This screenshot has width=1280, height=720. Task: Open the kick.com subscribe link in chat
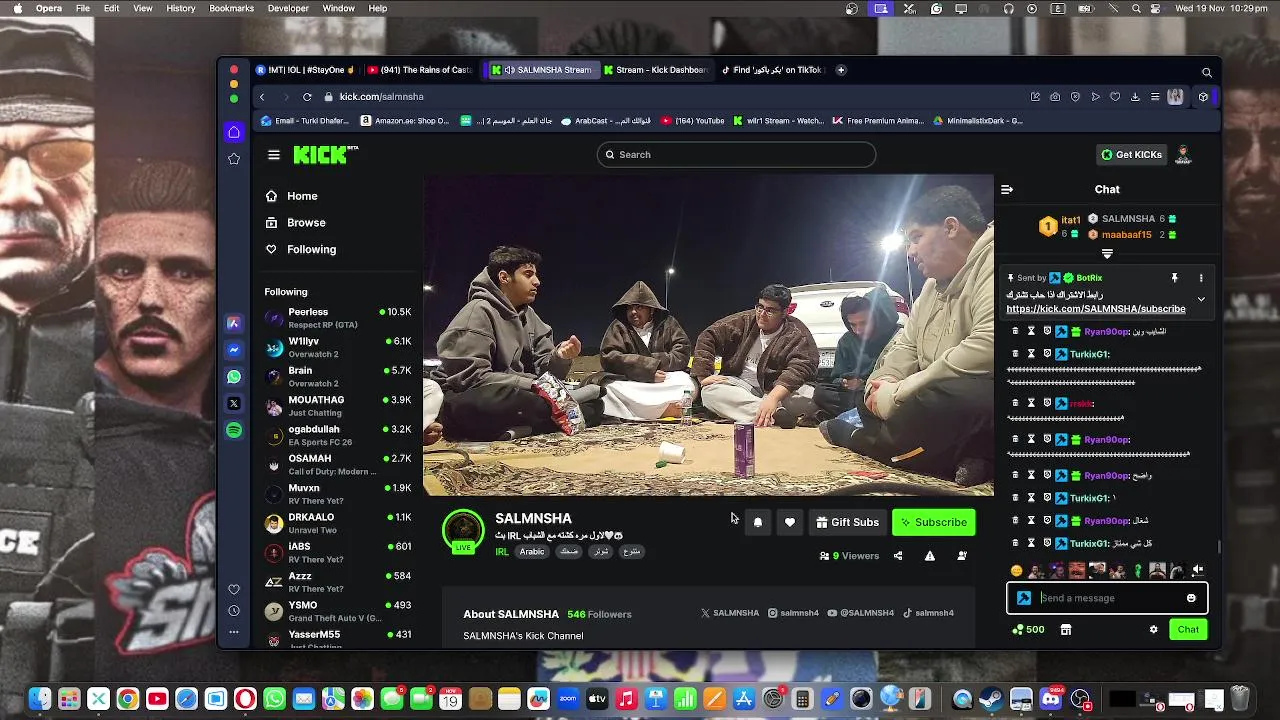click(1096, 309)
